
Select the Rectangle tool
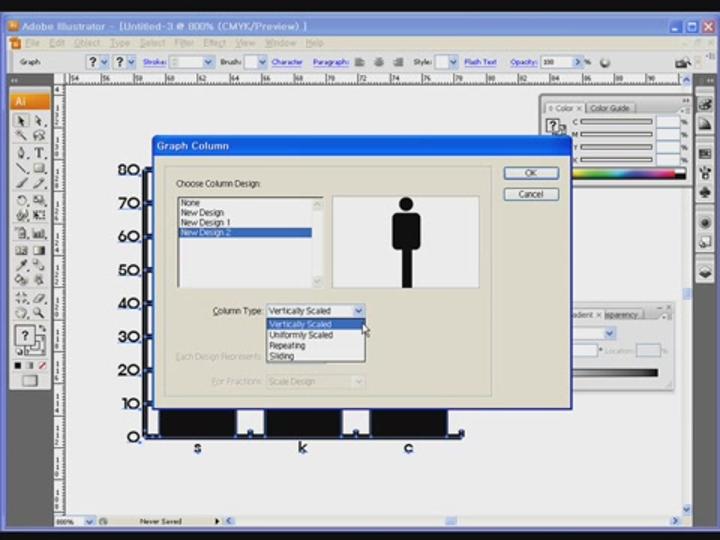39,168
